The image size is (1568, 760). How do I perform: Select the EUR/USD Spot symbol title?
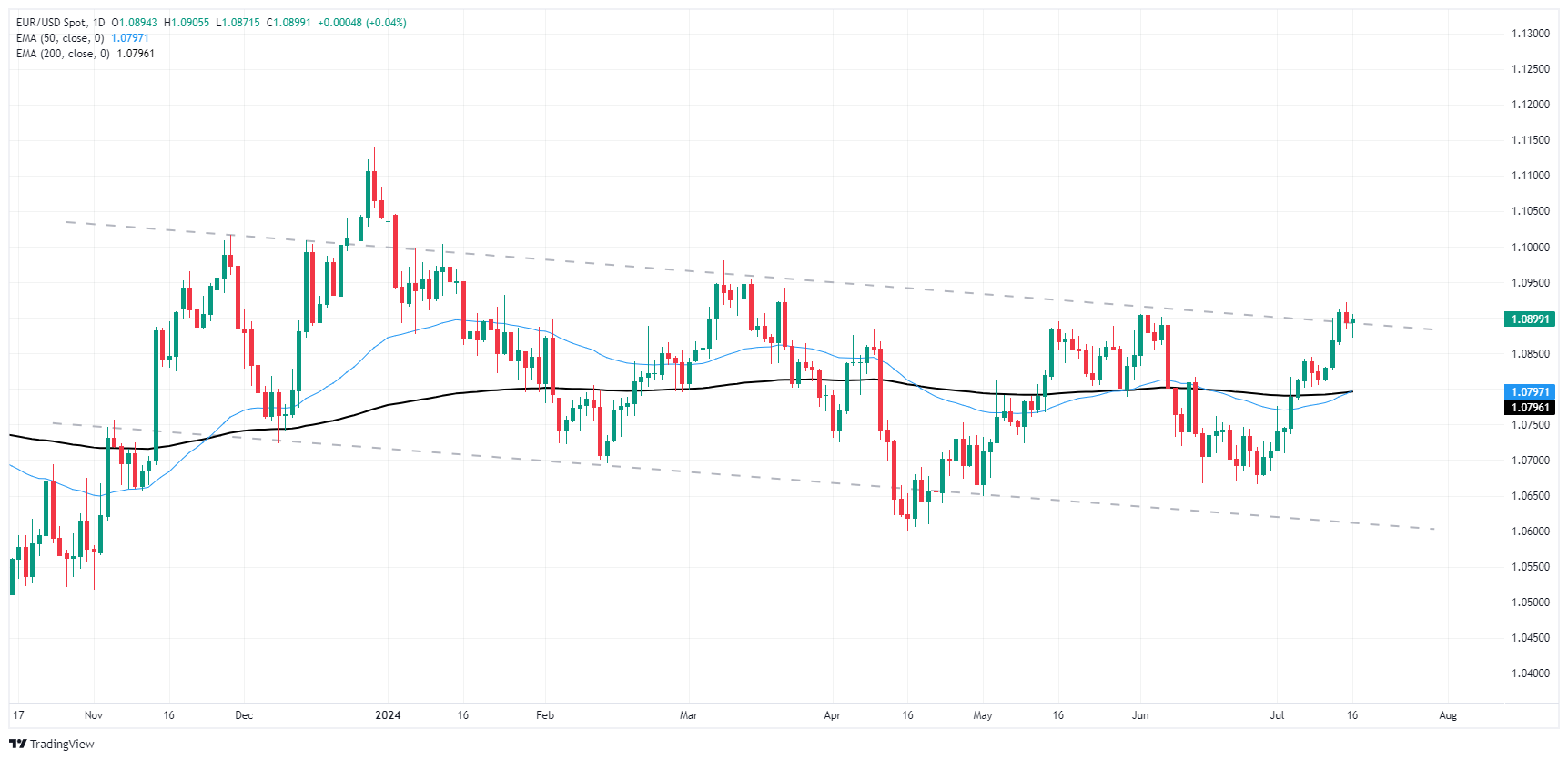pos(53,23)
